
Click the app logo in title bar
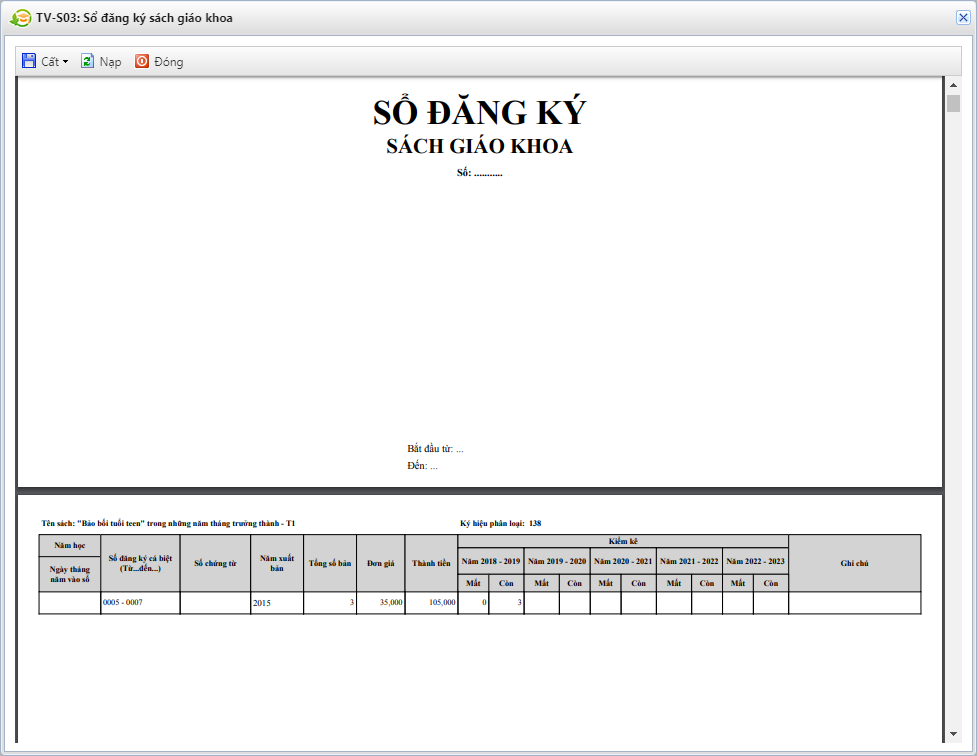(21, 18)
